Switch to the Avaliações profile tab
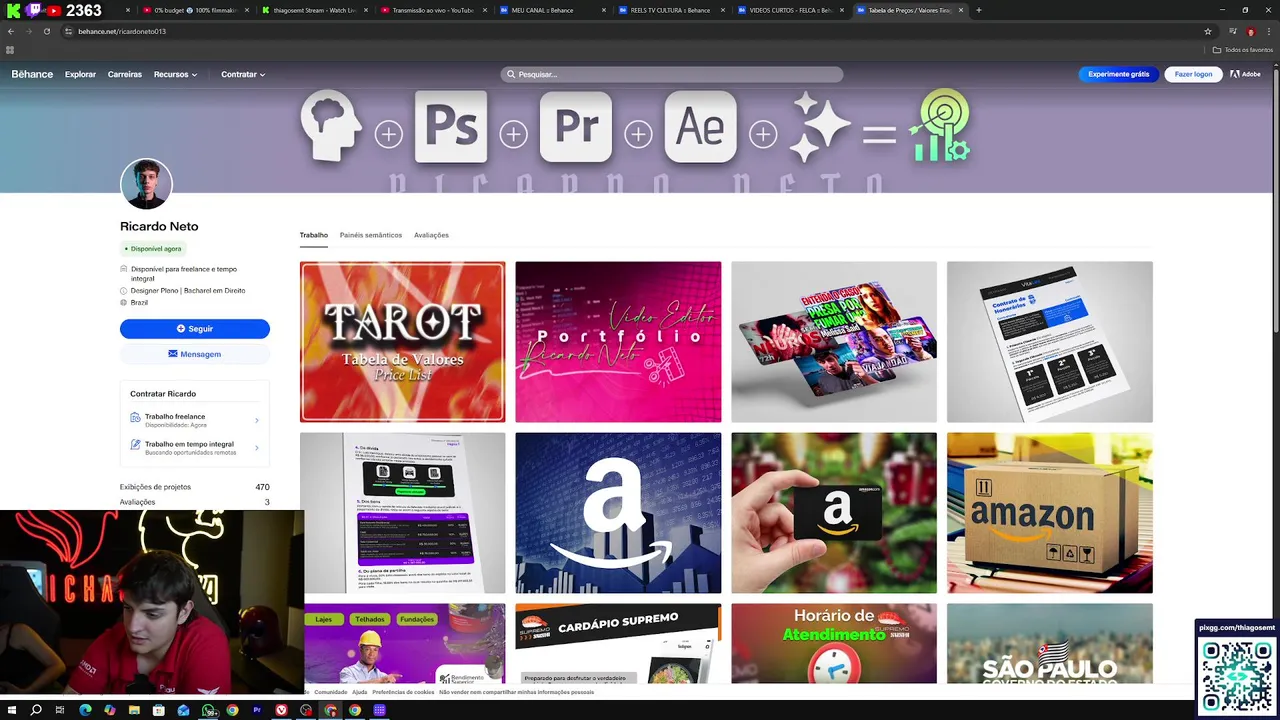The image size is (1280, 720). 431,235
